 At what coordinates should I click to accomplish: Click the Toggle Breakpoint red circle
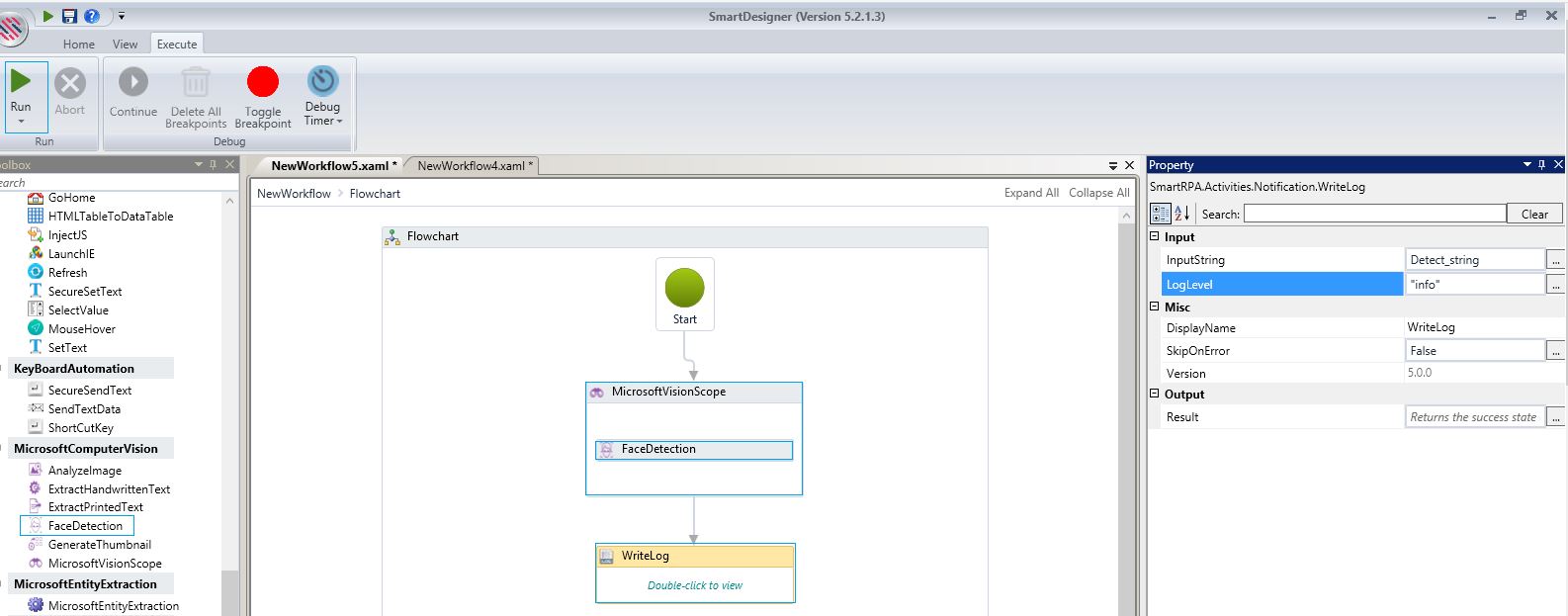click(263, 82)
